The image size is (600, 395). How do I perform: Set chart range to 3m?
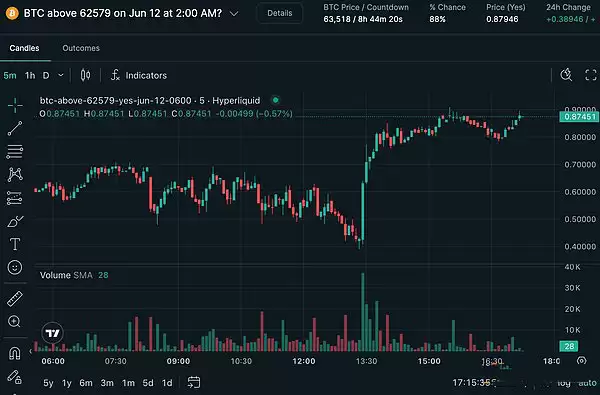pyautogui.click(x=107, y=383)
